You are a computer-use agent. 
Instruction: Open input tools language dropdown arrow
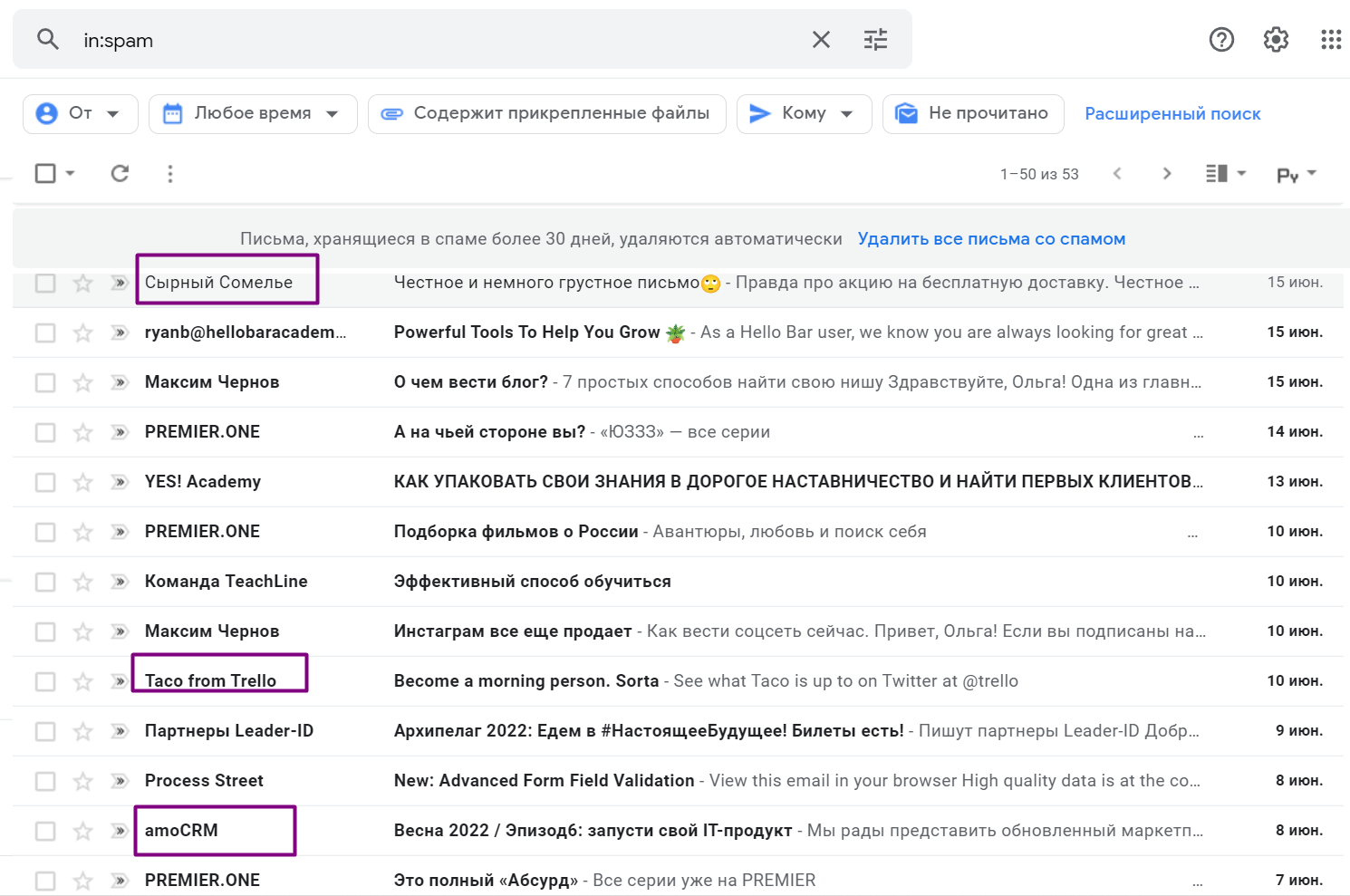pos(1311,173)
